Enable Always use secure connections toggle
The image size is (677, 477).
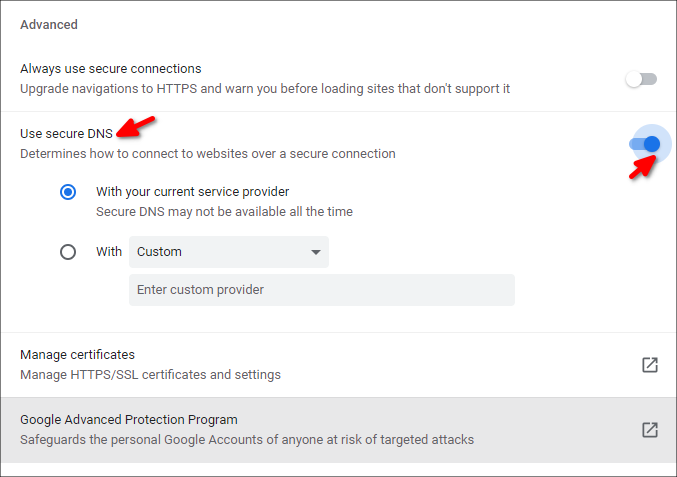click(x=641, y=79)
